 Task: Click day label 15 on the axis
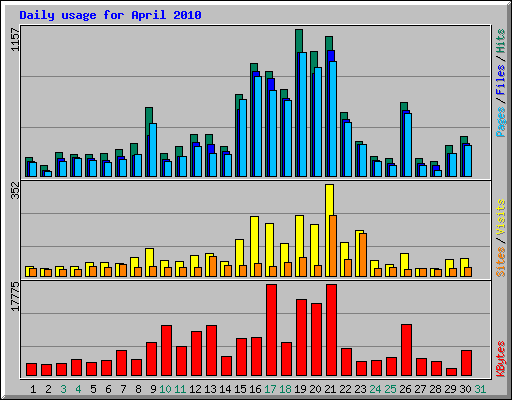[240, 389]
